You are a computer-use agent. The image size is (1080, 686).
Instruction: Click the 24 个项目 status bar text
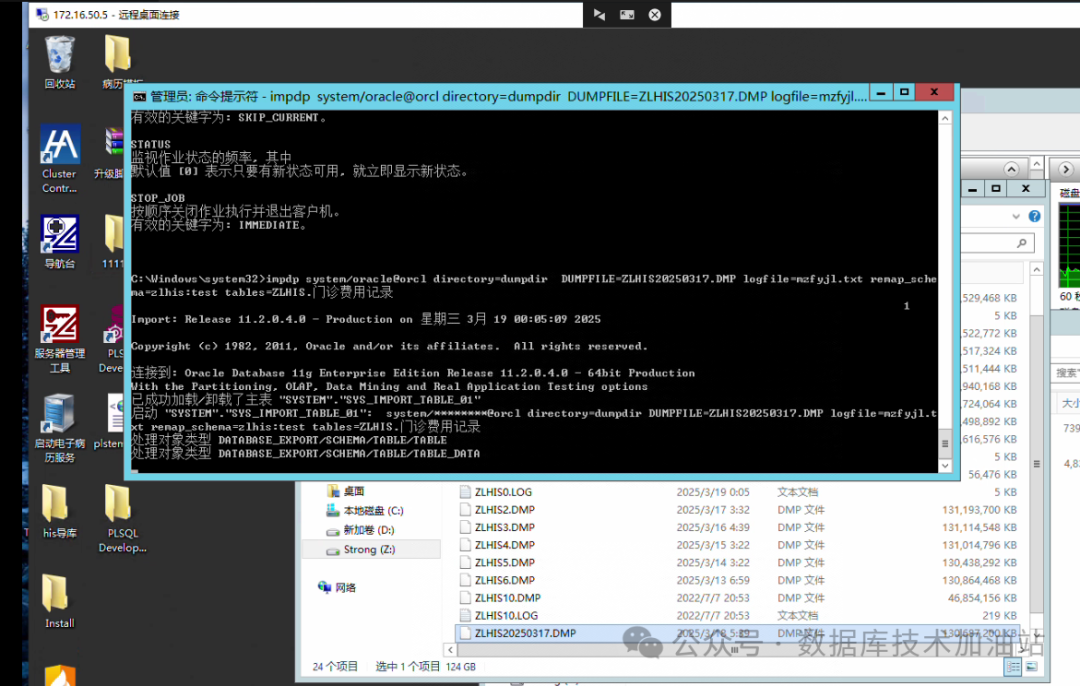335,667
